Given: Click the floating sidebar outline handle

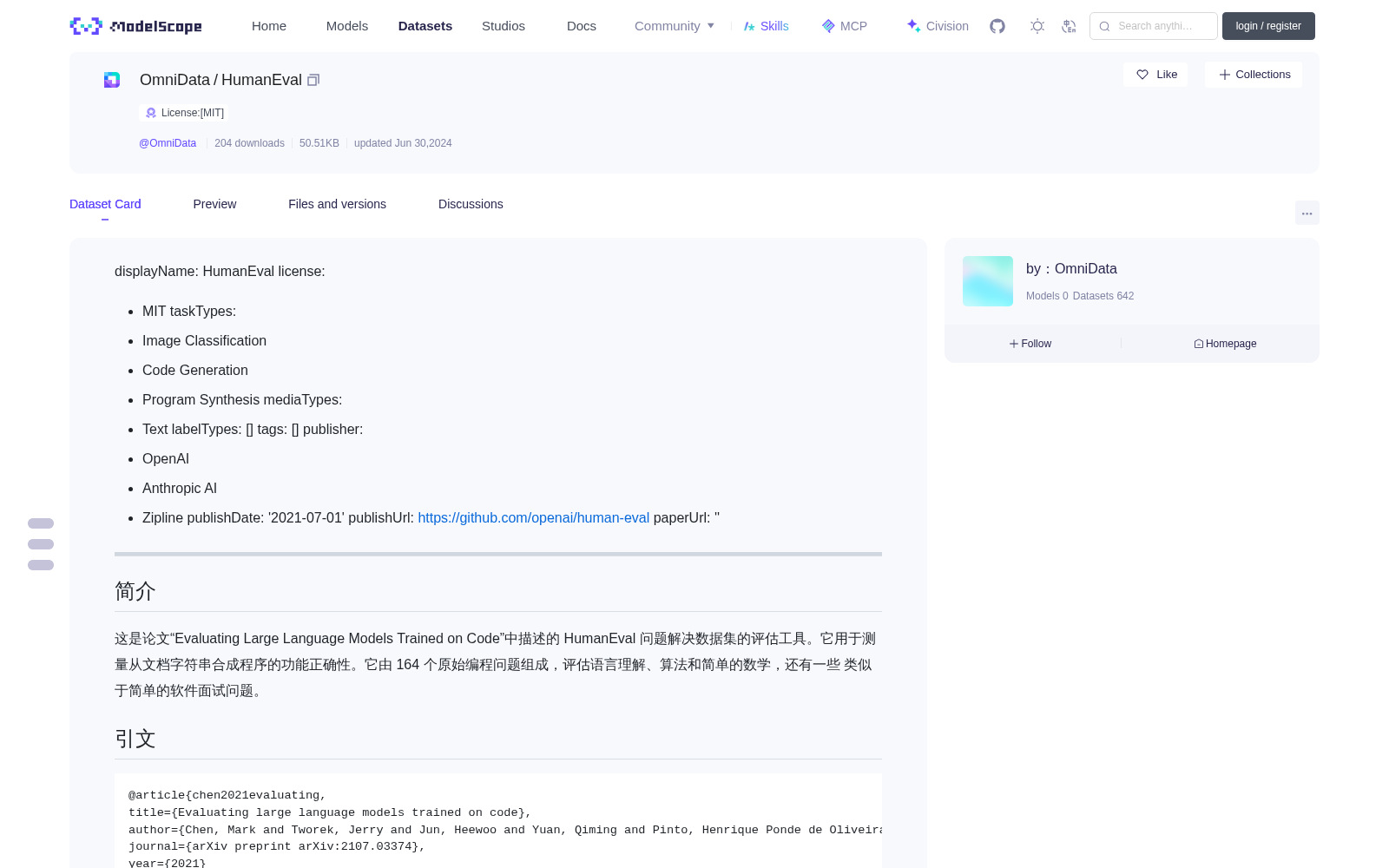Looking at the screenshot, I should tap(41, 544).
